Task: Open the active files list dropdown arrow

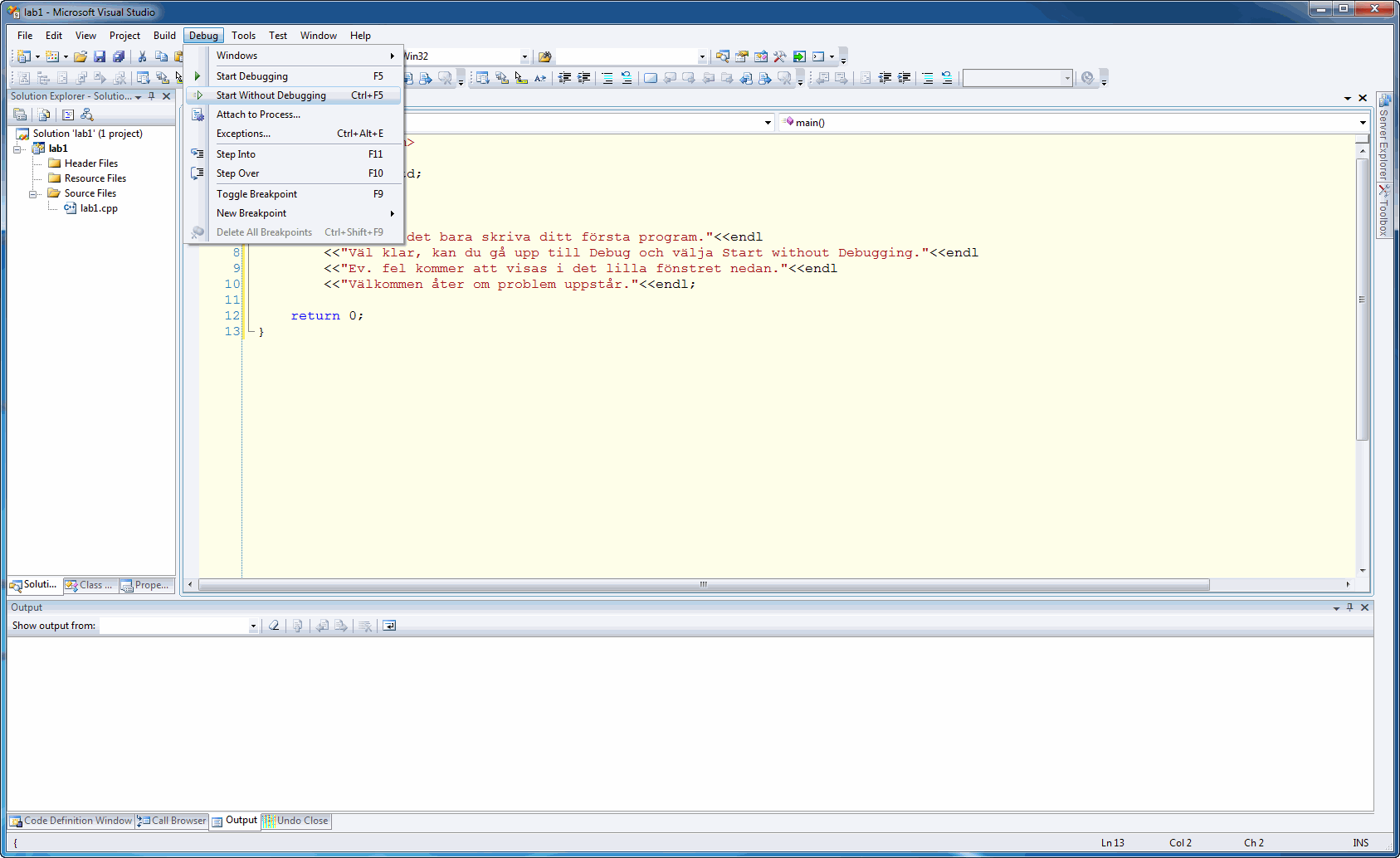Action: coord(1348,98)
